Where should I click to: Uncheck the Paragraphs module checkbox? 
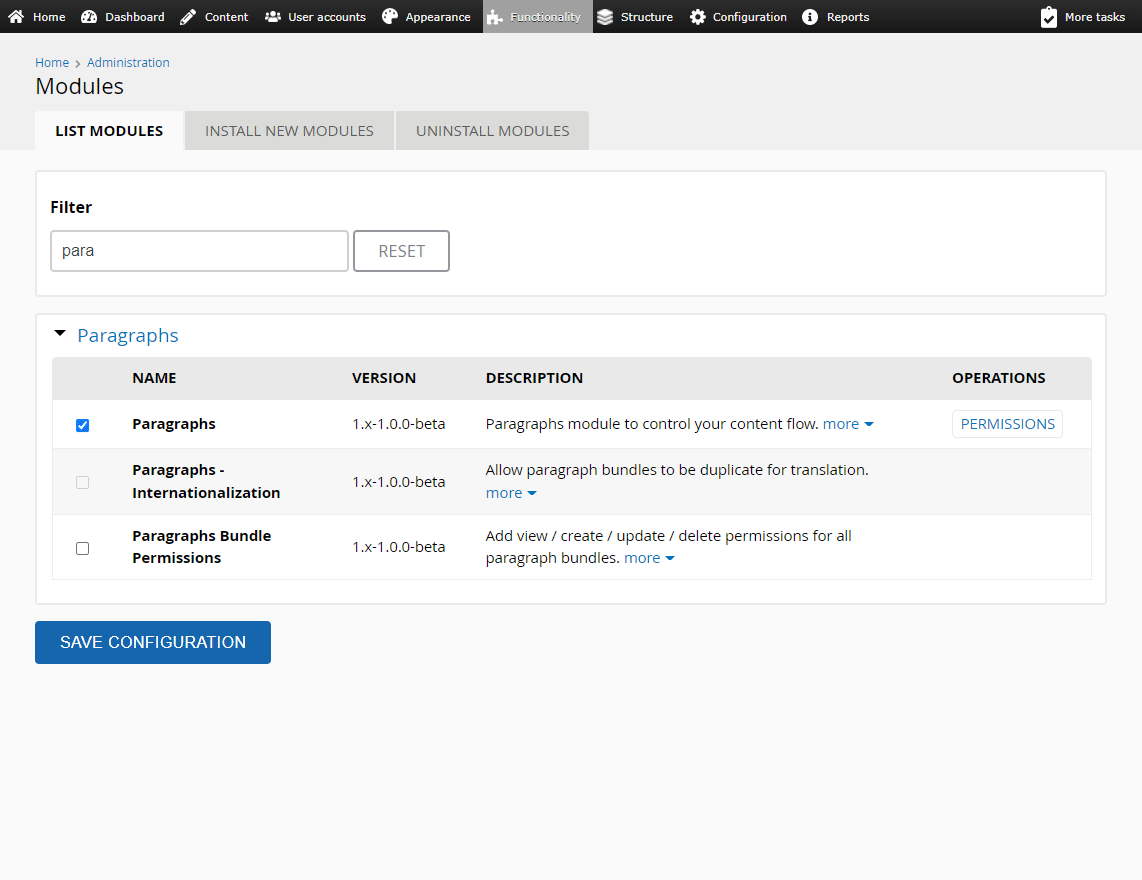(x=82, y=424)
